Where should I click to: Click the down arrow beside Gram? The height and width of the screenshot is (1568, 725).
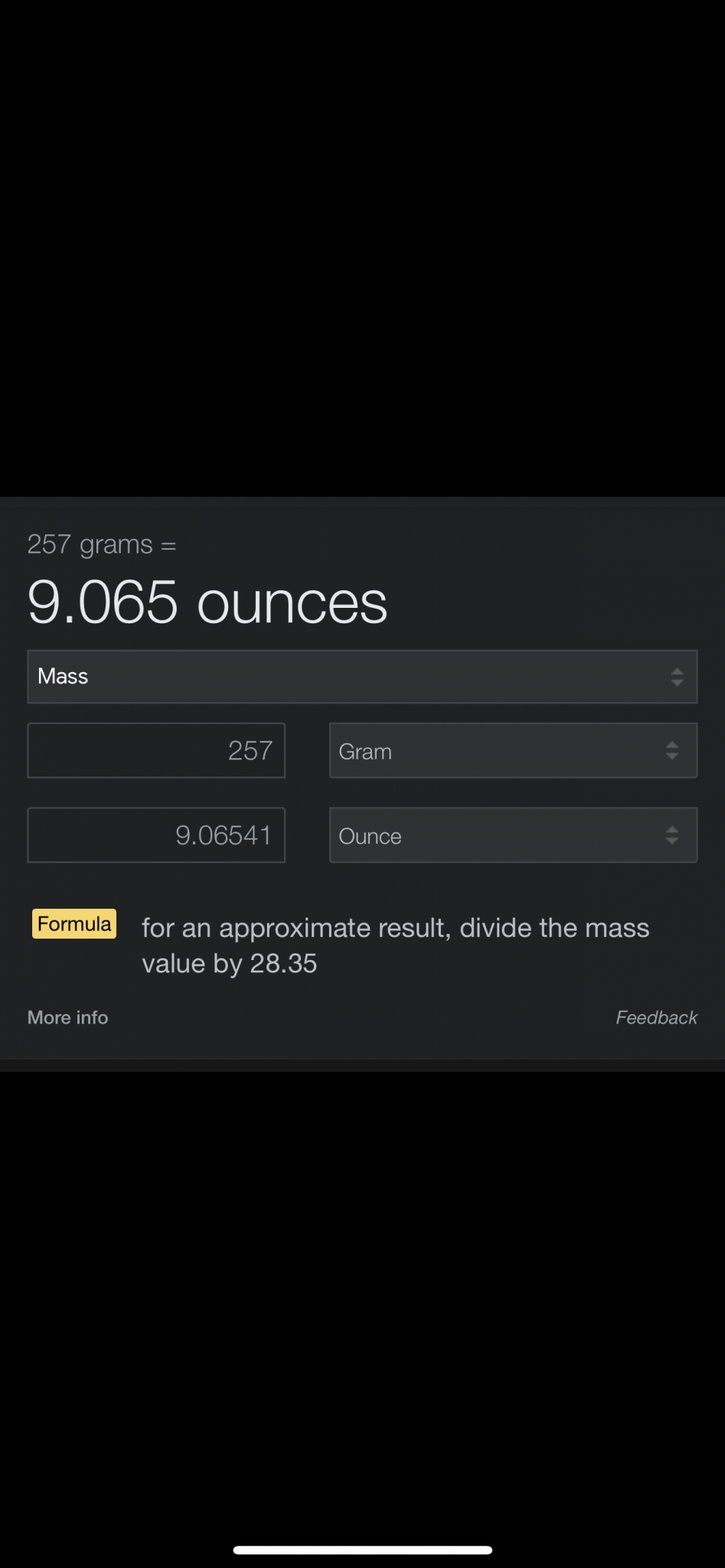tap(672, 756)
